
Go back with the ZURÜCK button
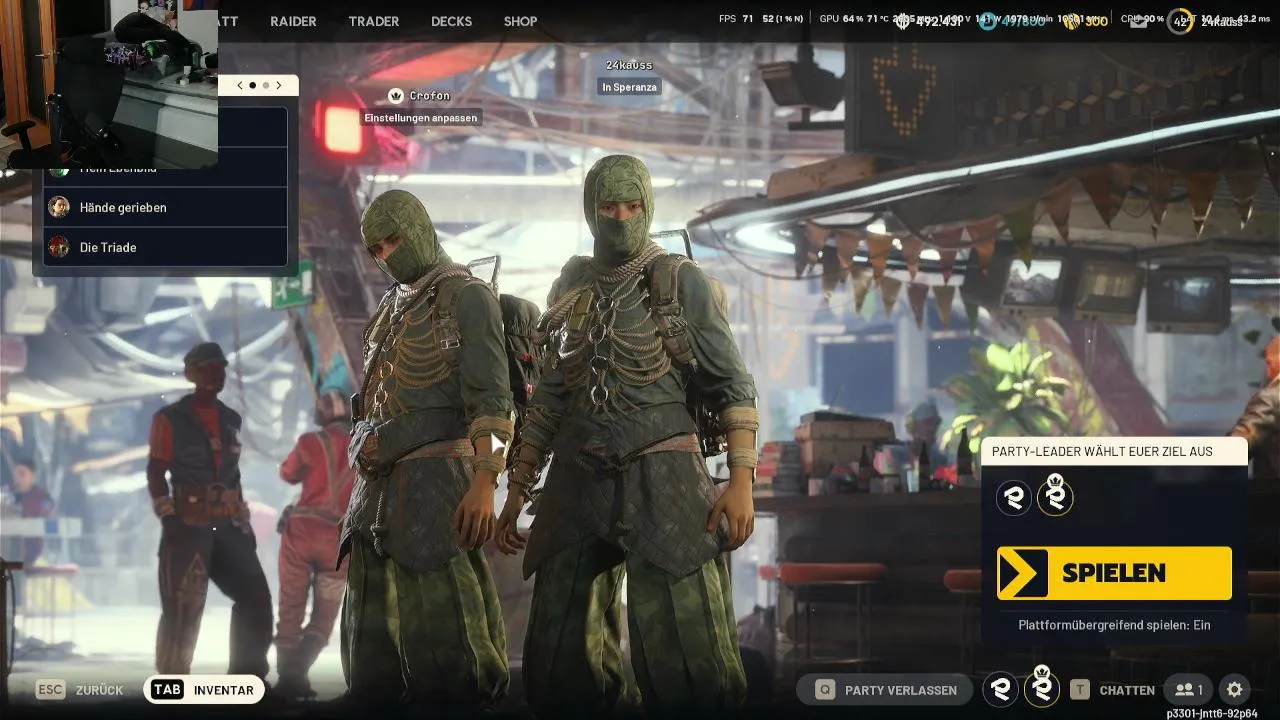click(x=80, y=690)
